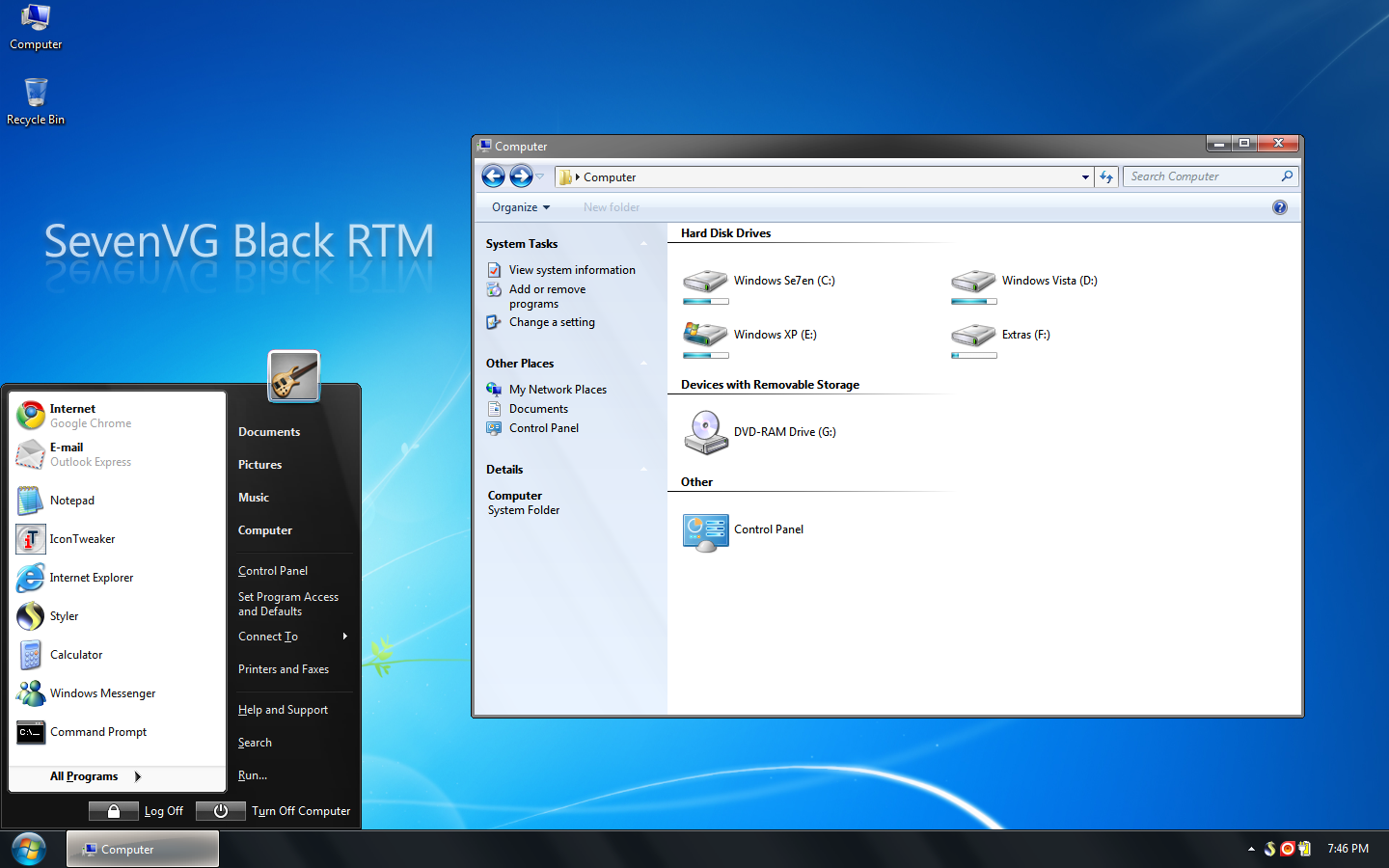Open Control Panel item under Other
Viewport: 1389px width, 868px height.
pos(743,530)
